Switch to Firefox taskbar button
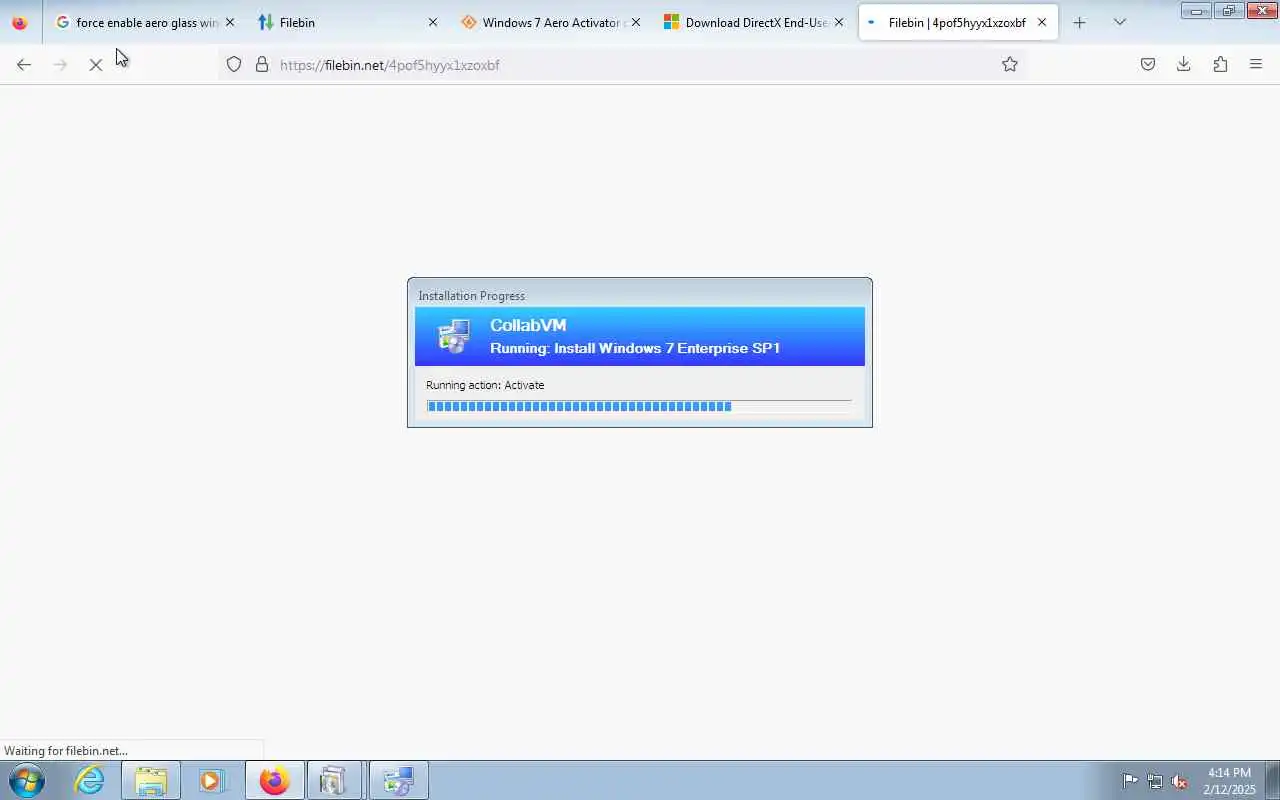 click(274, 780)
